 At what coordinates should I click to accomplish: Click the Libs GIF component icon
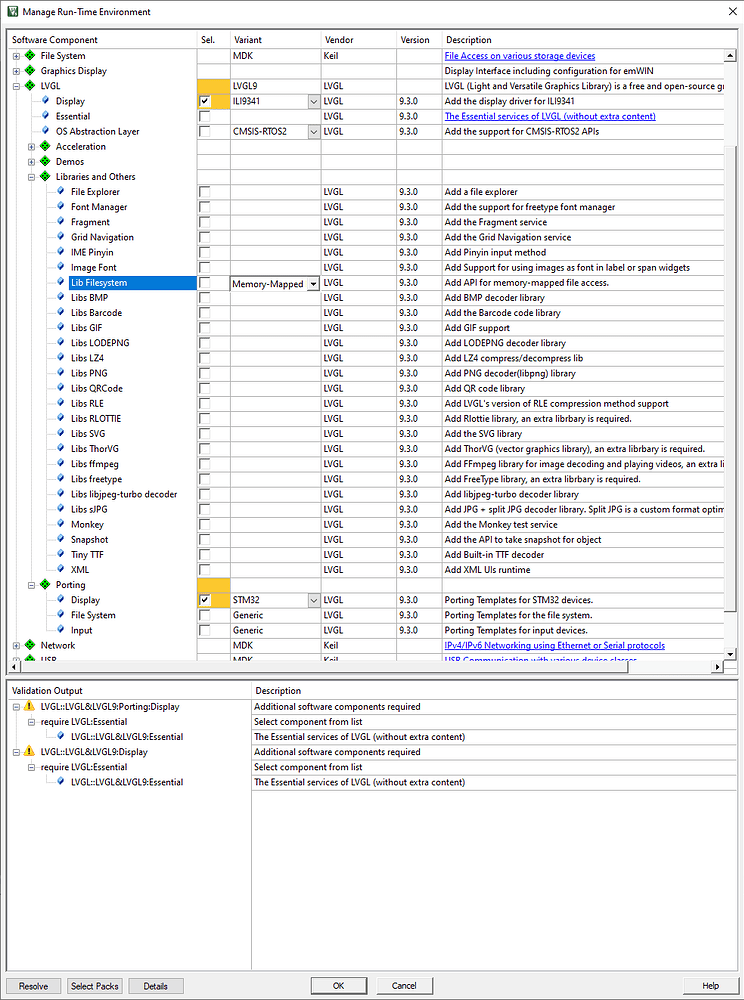coord(61,328)
